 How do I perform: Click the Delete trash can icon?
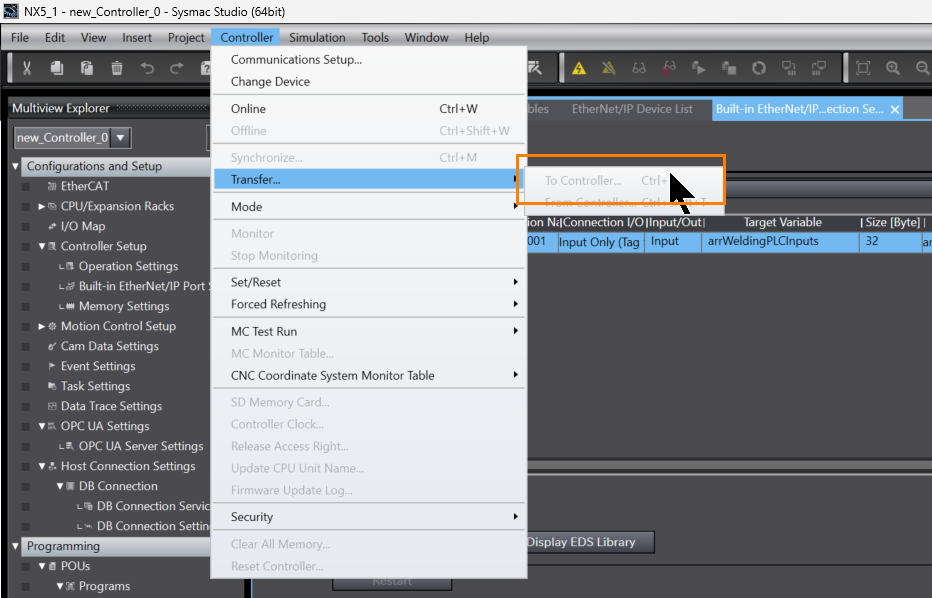pos(117,69)
